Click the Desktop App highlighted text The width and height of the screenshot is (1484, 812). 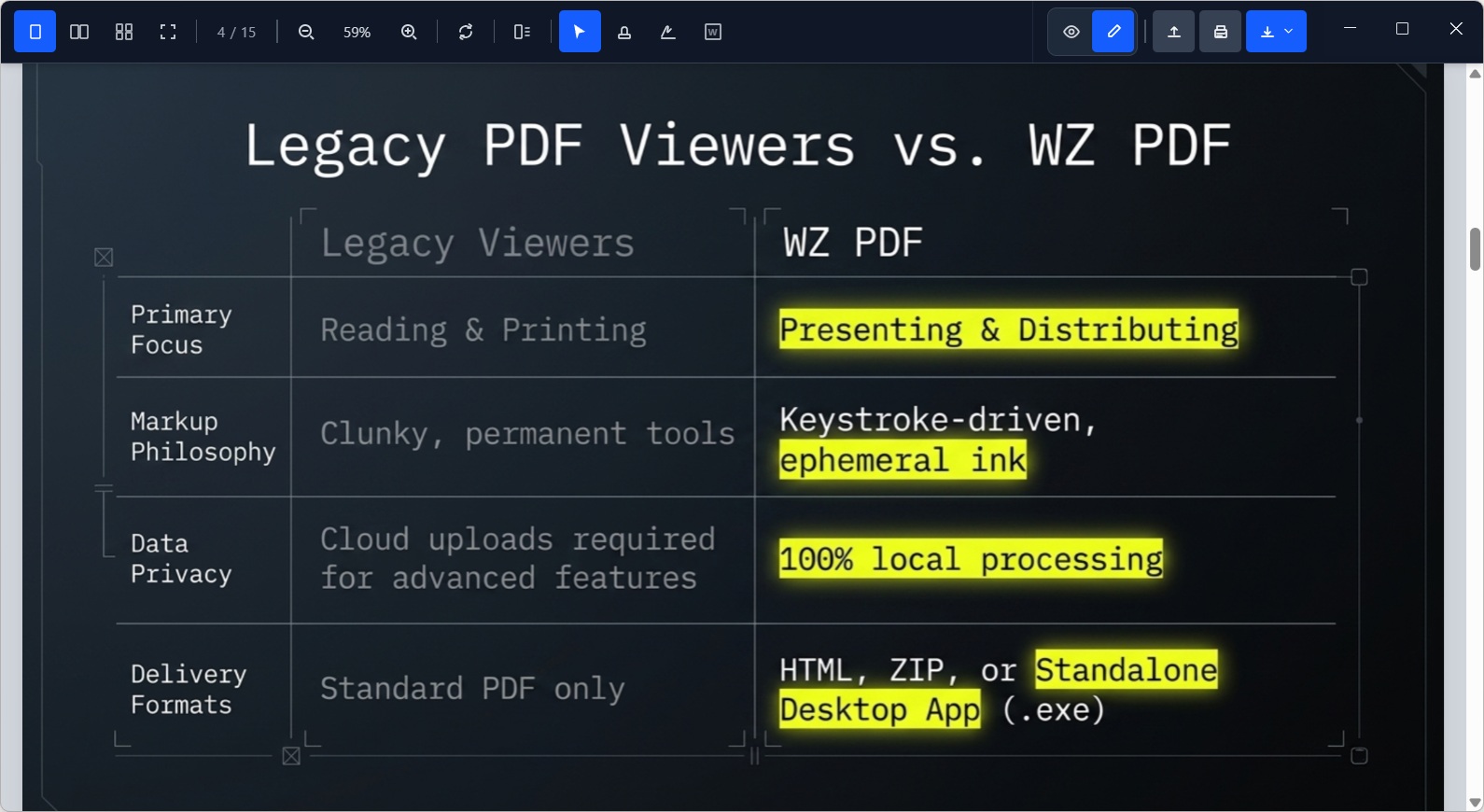(x=879, y=709)
